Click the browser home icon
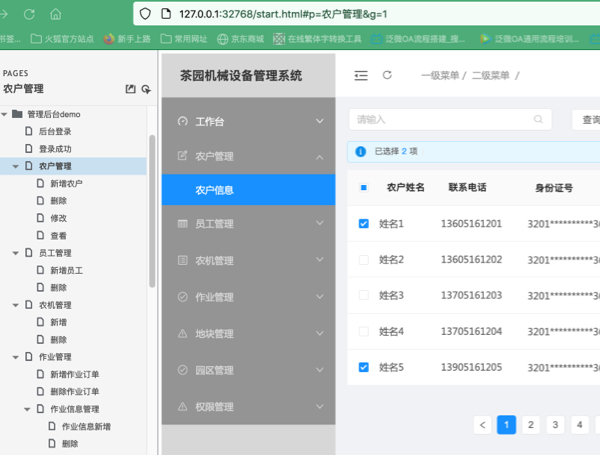This screenshot has width=600, height=455. [54, 14]
